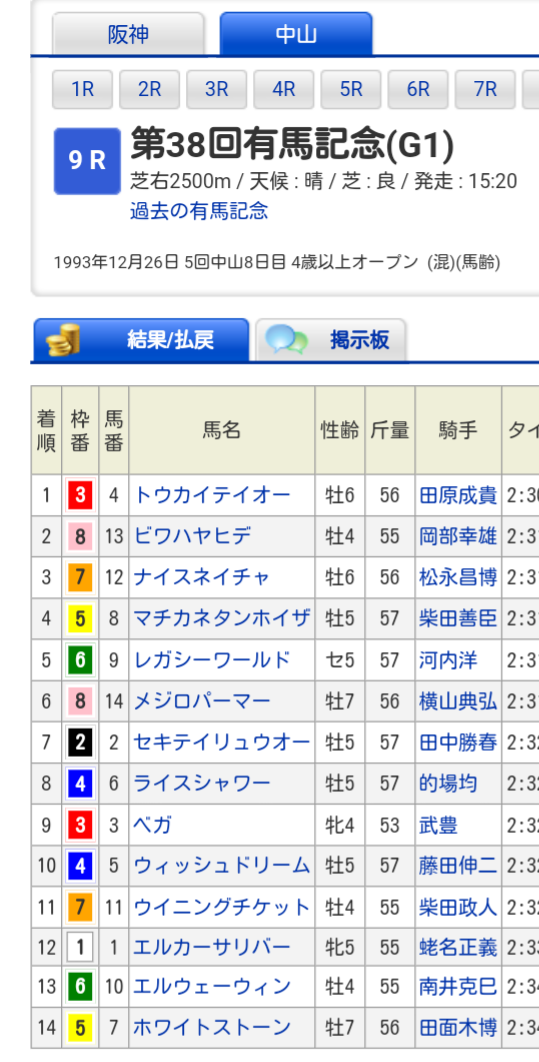Click jockey 田原成貴 link
The height and width of the screenshot is (1062, 539).
458,495
